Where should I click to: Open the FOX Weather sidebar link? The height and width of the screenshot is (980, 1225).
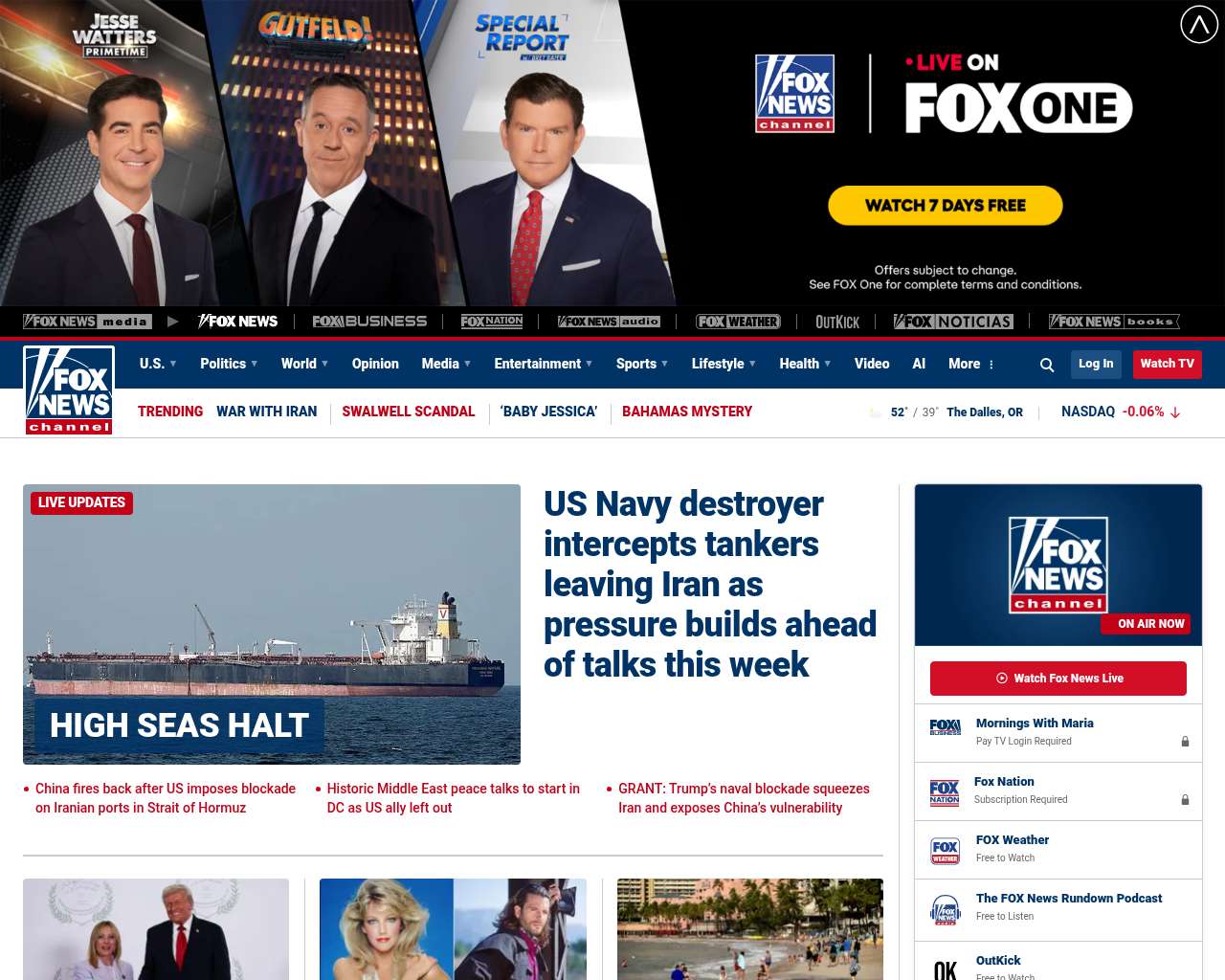point(1013,840)
